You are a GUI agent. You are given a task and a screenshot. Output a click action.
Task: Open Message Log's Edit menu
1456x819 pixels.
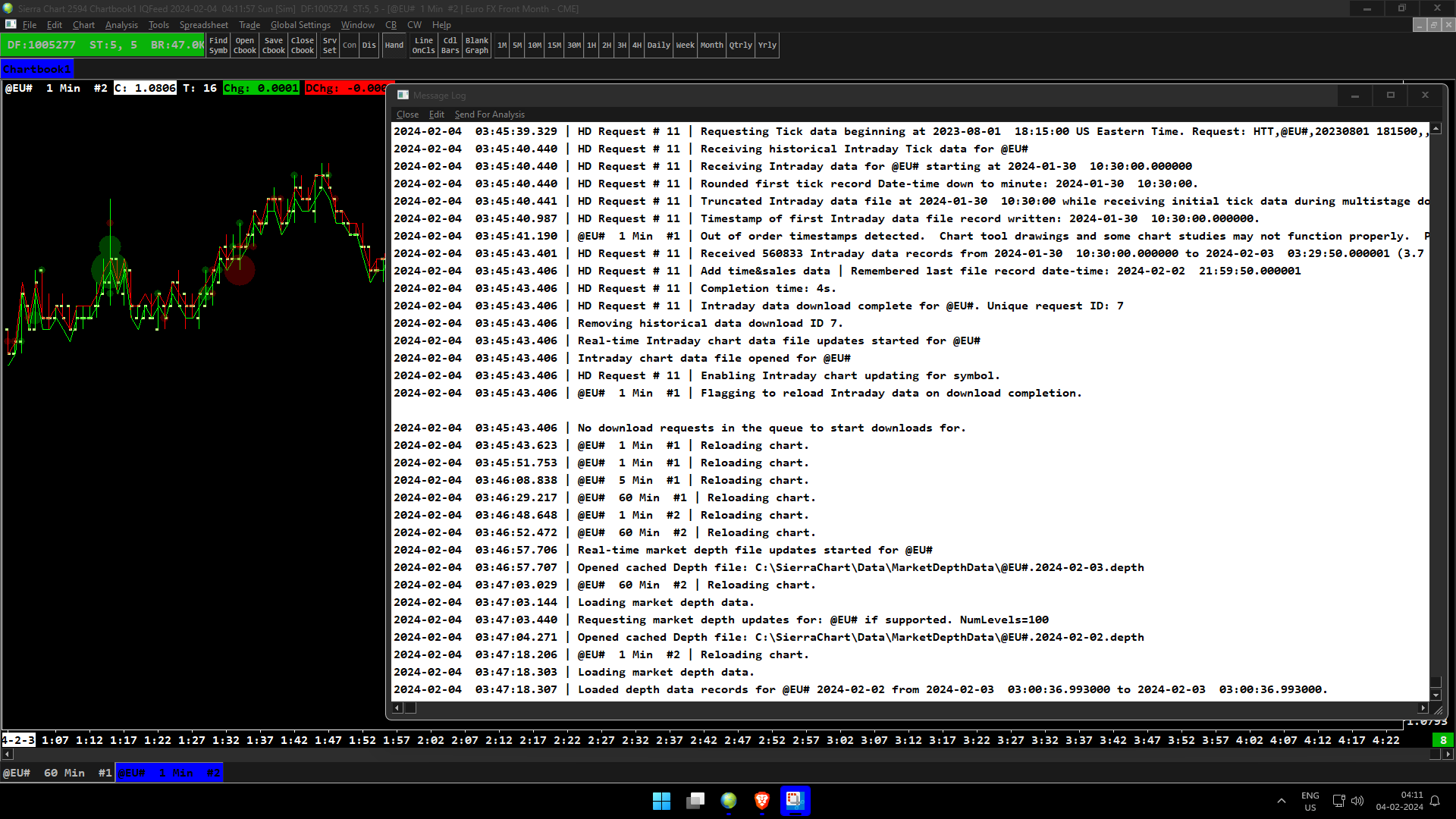click(x=436, y=115)
